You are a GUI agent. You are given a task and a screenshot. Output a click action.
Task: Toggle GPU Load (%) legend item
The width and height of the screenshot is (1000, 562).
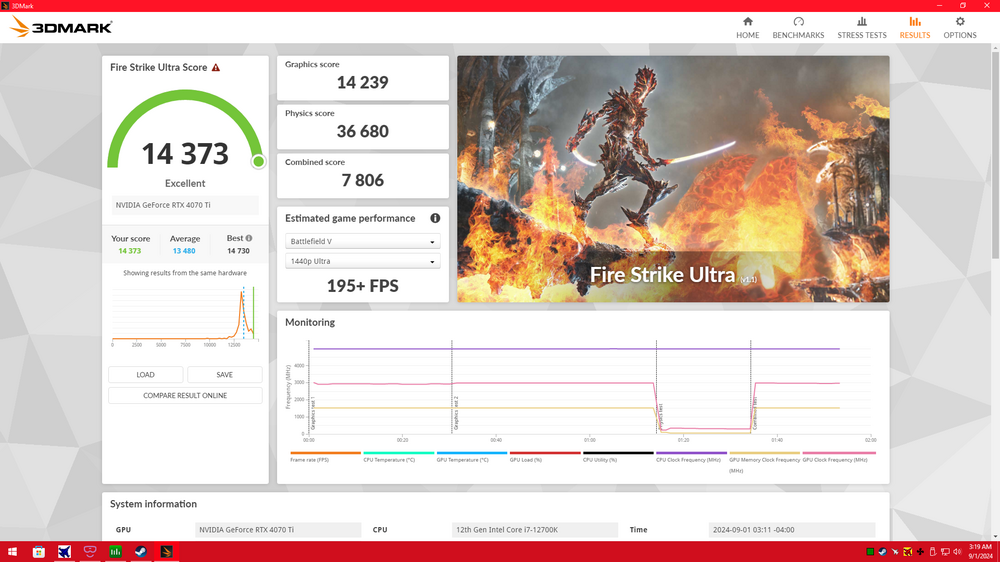pyautogui.click(x=545, y=456)
